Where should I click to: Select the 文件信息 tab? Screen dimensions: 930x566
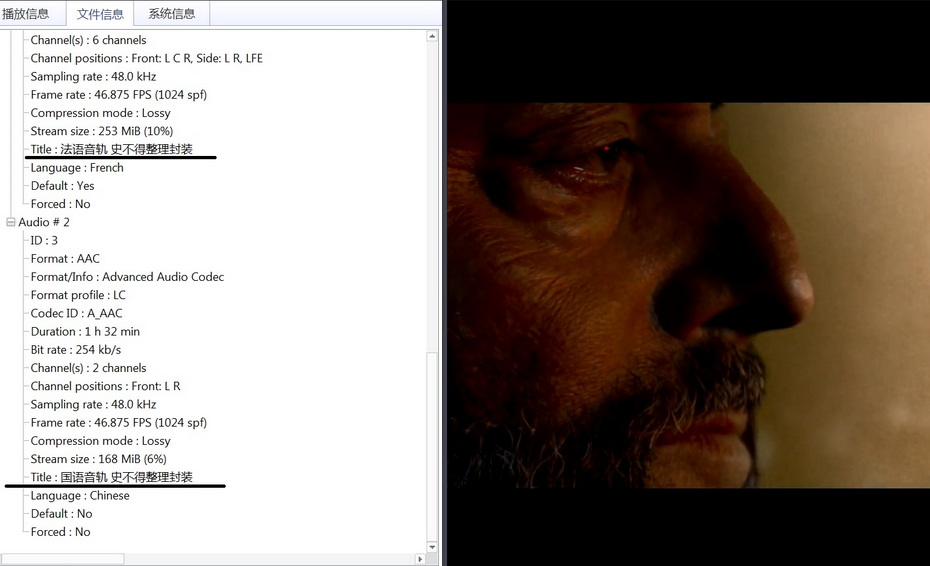[x=100, y=14]
